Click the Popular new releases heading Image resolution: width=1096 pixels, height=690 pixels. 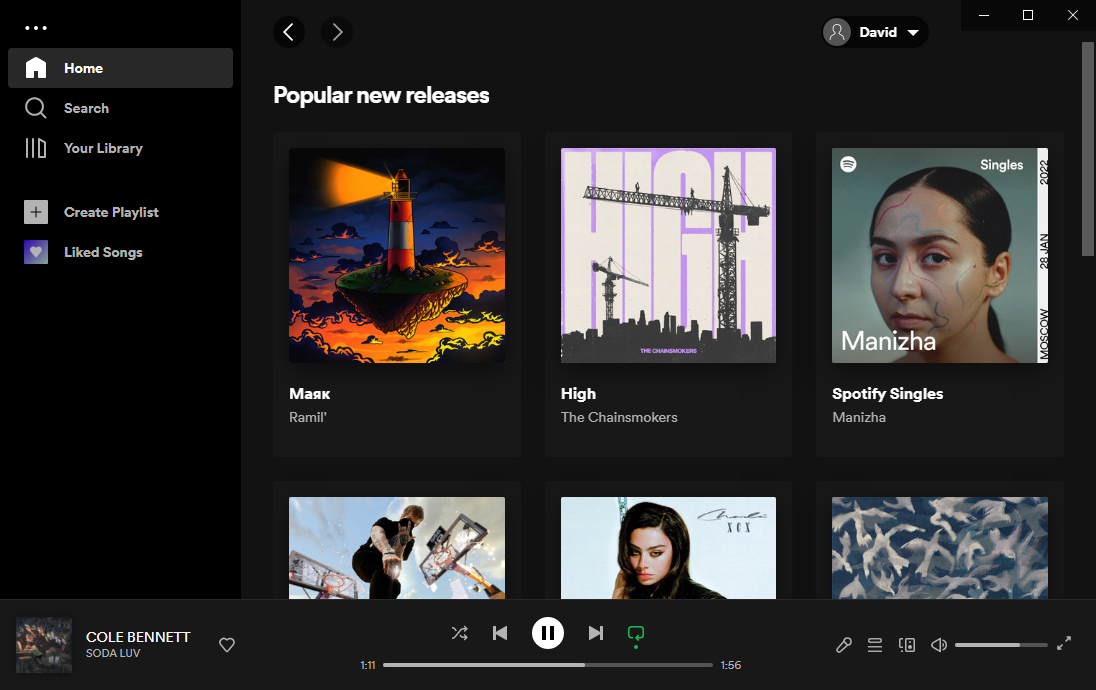[x=381, y=95]
